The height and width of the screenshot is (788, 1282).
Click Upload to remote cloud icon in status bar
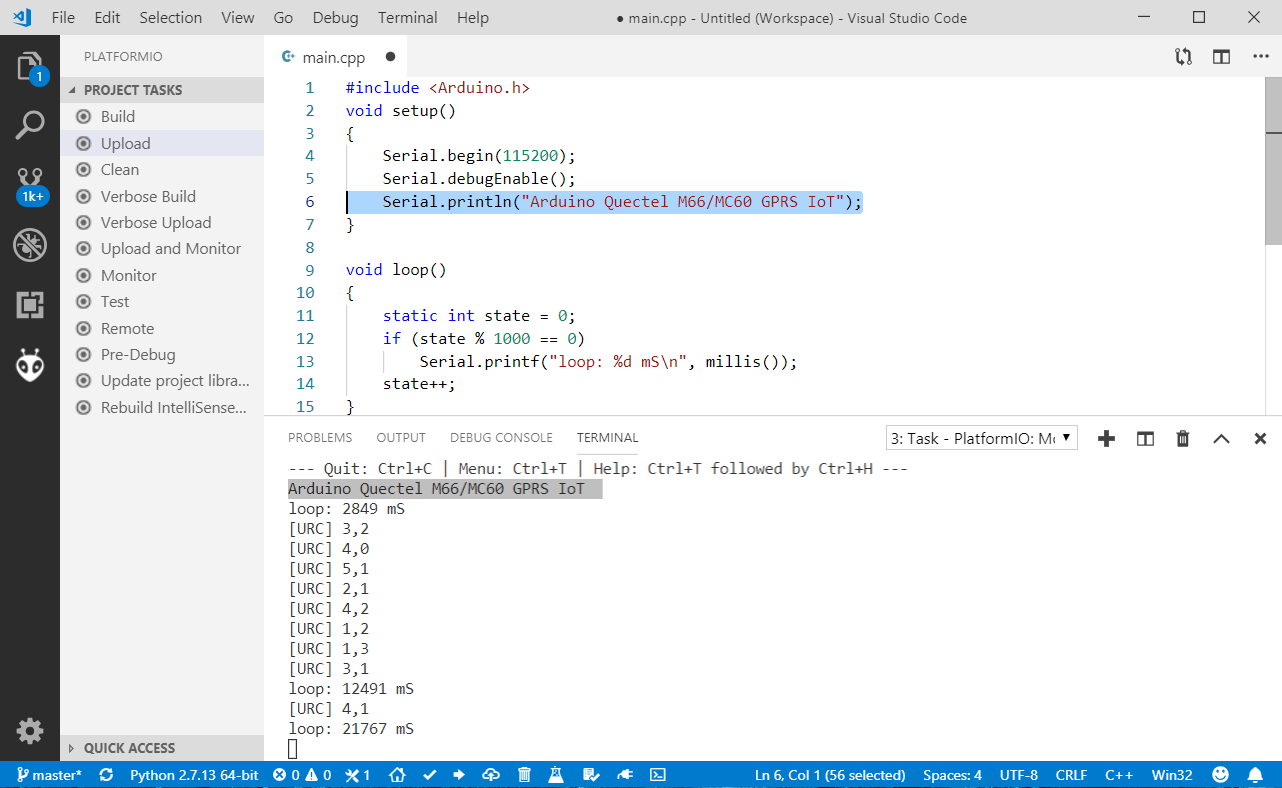click(491, 775)
